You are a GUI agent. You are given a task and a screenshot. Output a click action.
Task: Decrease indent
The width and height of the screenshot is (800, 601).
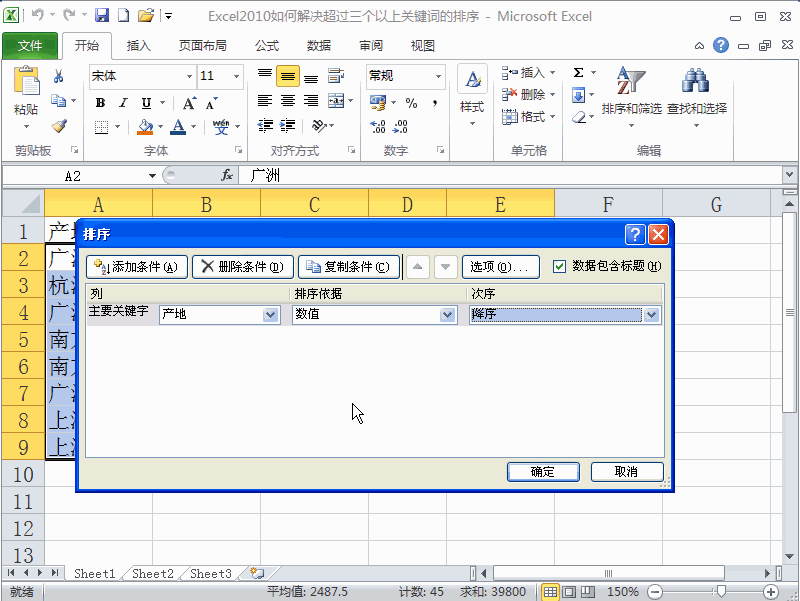click(x=265, y=126)
